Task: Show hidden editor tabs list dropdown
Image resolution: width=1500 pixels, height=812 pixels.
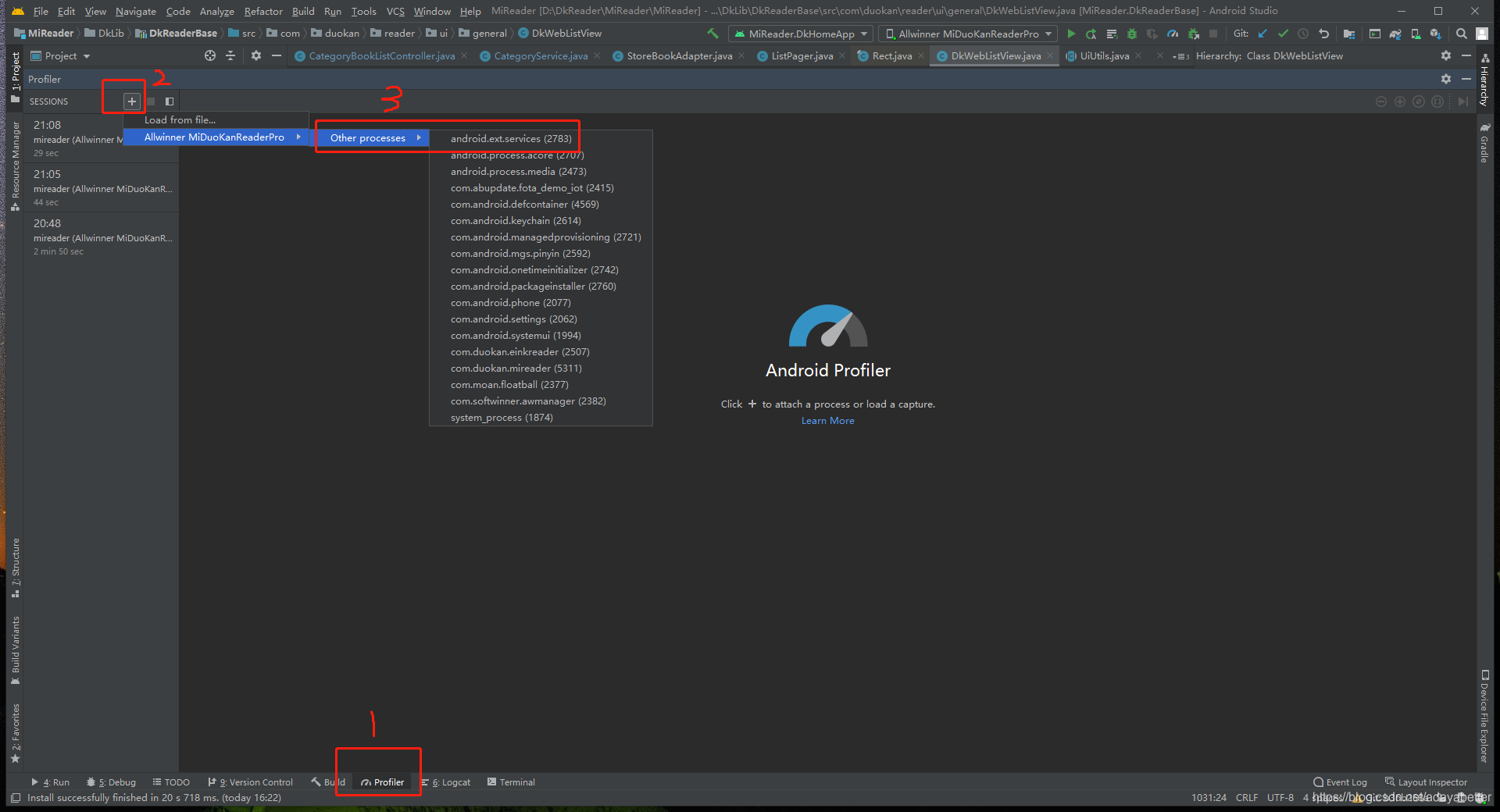Action: coord(1180,56)
